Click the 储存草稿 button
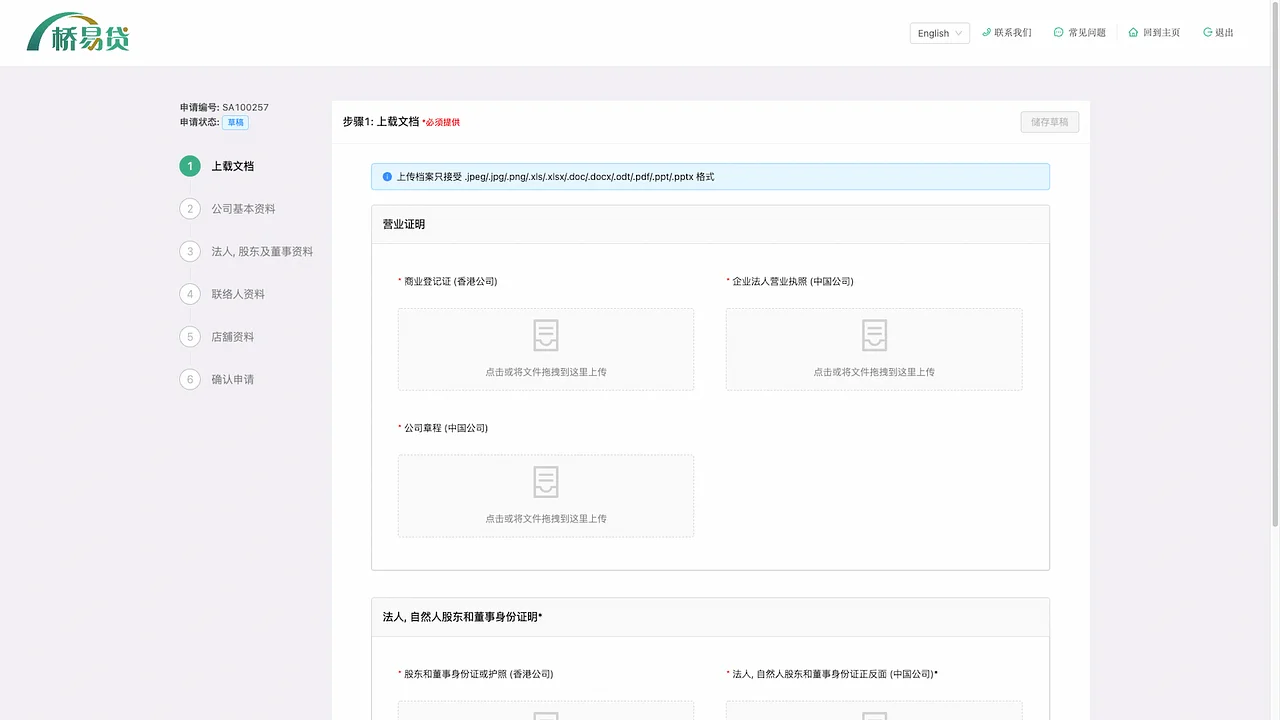The width and height of the screenshot is (1280, 720). 1049,120
